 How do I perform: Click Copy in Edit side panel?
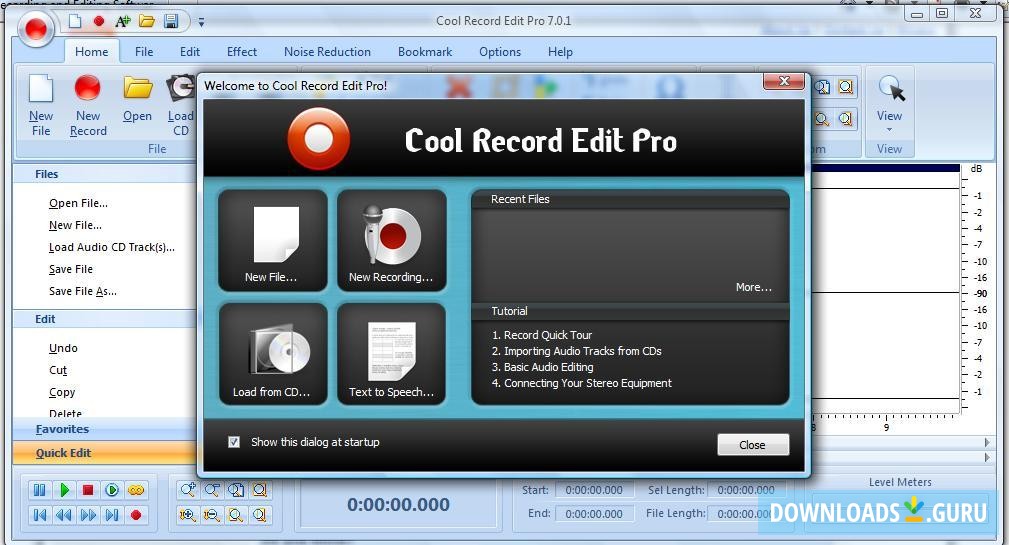point(62,392)
